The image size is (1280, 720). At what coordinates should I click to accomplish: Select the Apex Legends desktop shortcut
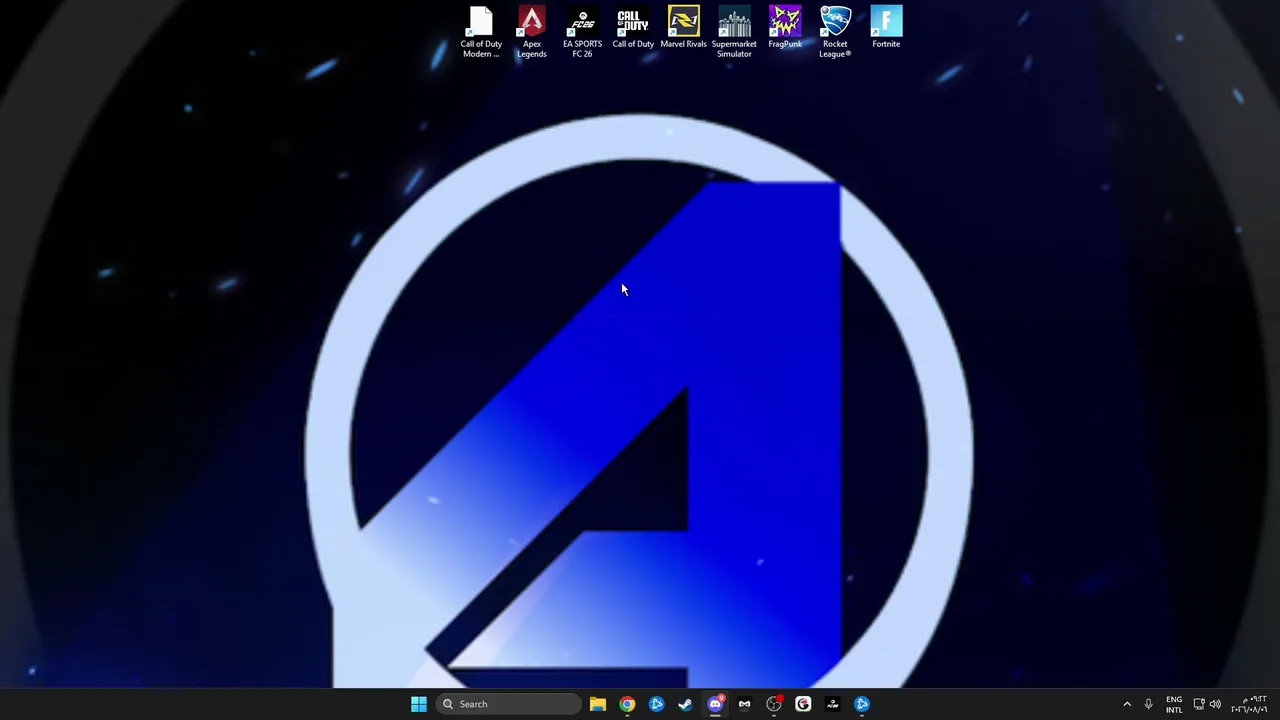pyautogui.click(x=532, y=32)
